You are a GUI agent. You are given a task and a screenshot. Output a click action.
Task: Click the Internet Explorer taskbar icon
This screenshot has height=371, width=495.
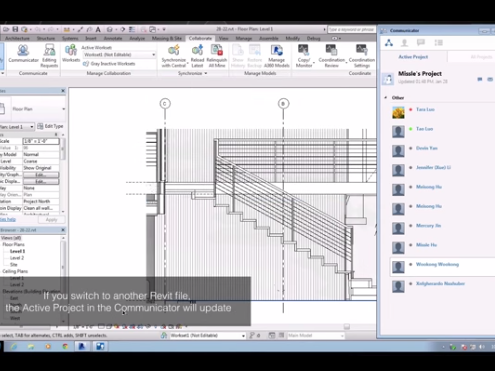13,346
